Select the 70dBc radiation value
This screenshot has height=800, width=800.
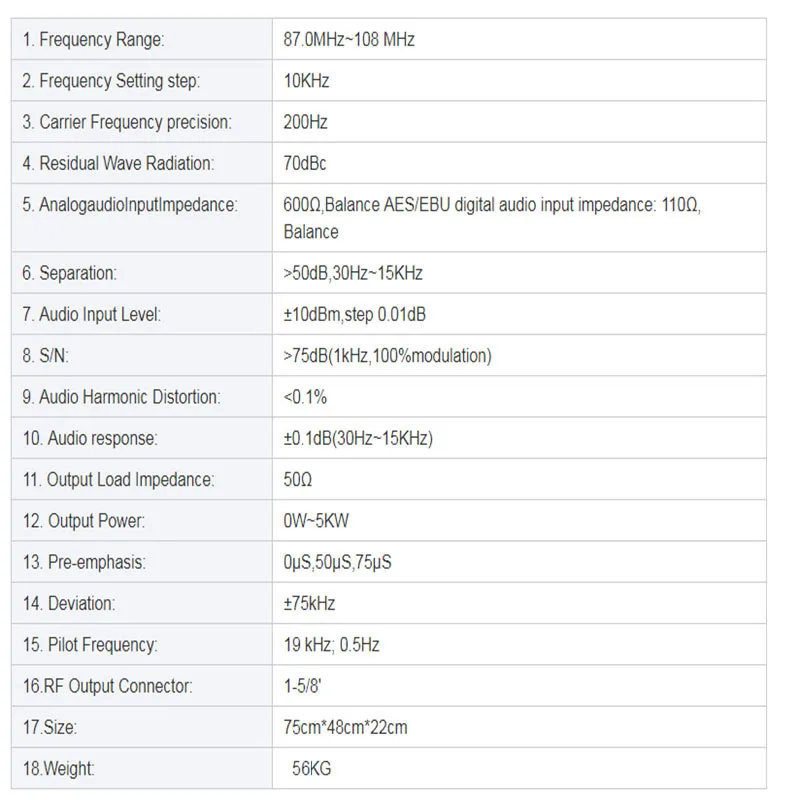click(x=305, y=163)
